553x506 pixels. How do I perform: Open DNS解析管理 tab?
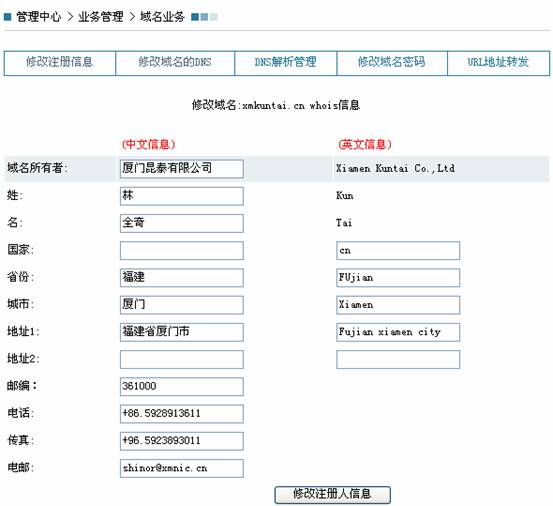tap(286, 63)
